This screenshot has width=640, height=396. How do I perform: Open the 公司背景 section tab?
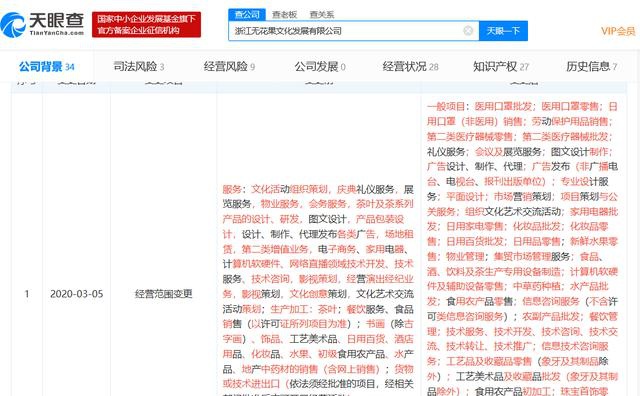point(47,67)
